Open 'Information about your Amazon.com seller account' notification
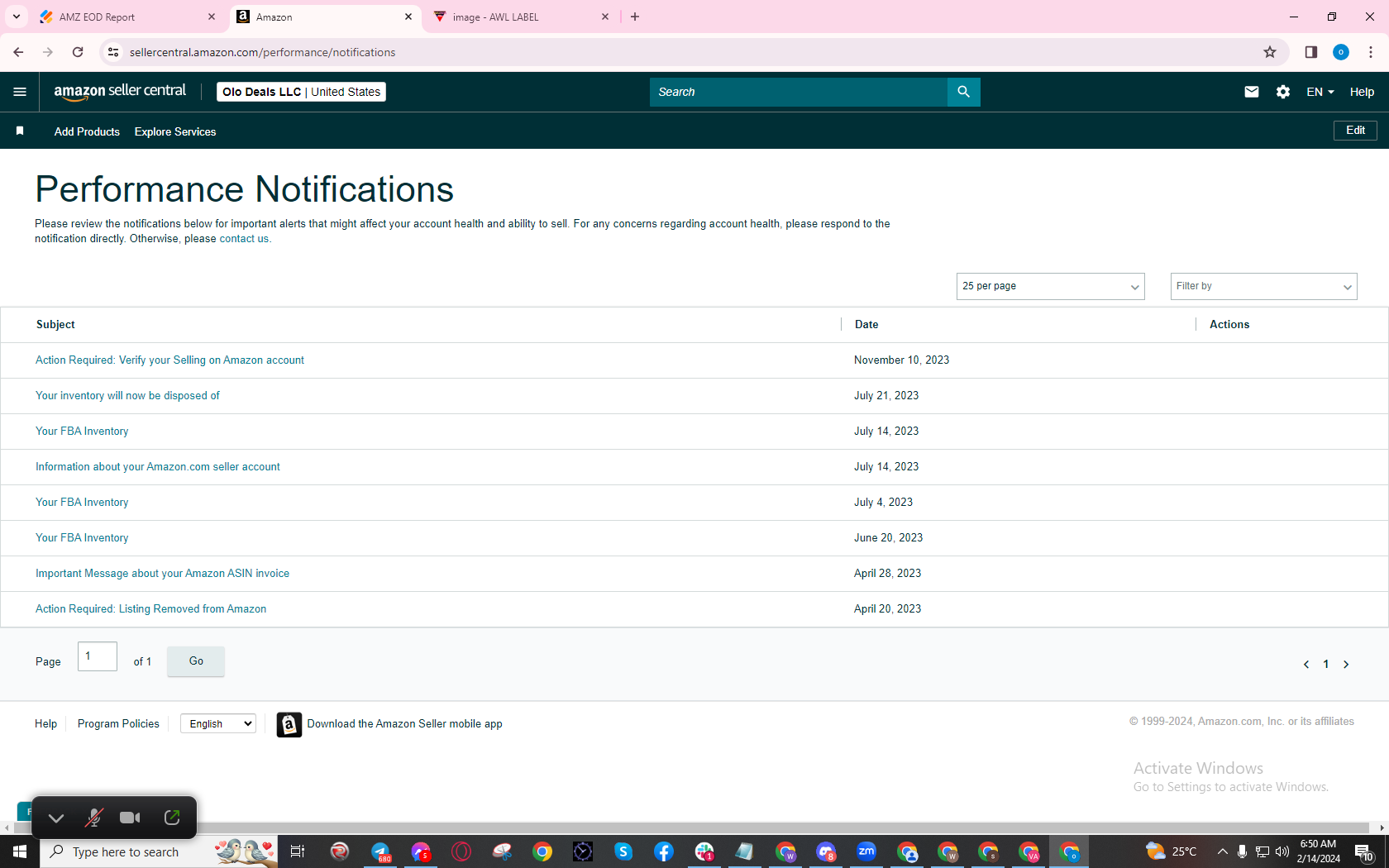The height and width of the screenshot is (868, 1389). pyautogui.click(x=158, y=467)
